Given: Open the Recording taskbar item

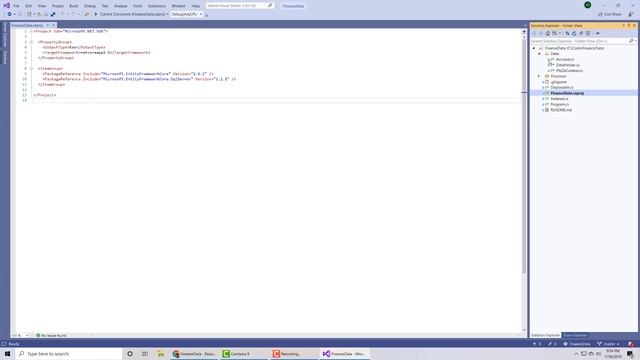Looking at the screenshot, I should point(293,354).
